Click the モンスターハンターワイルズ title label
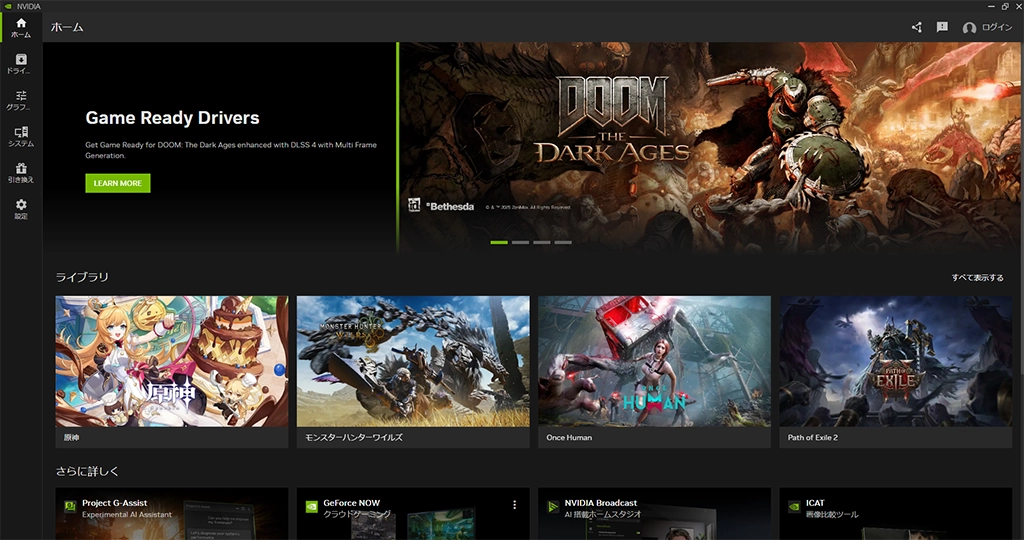 353,437
